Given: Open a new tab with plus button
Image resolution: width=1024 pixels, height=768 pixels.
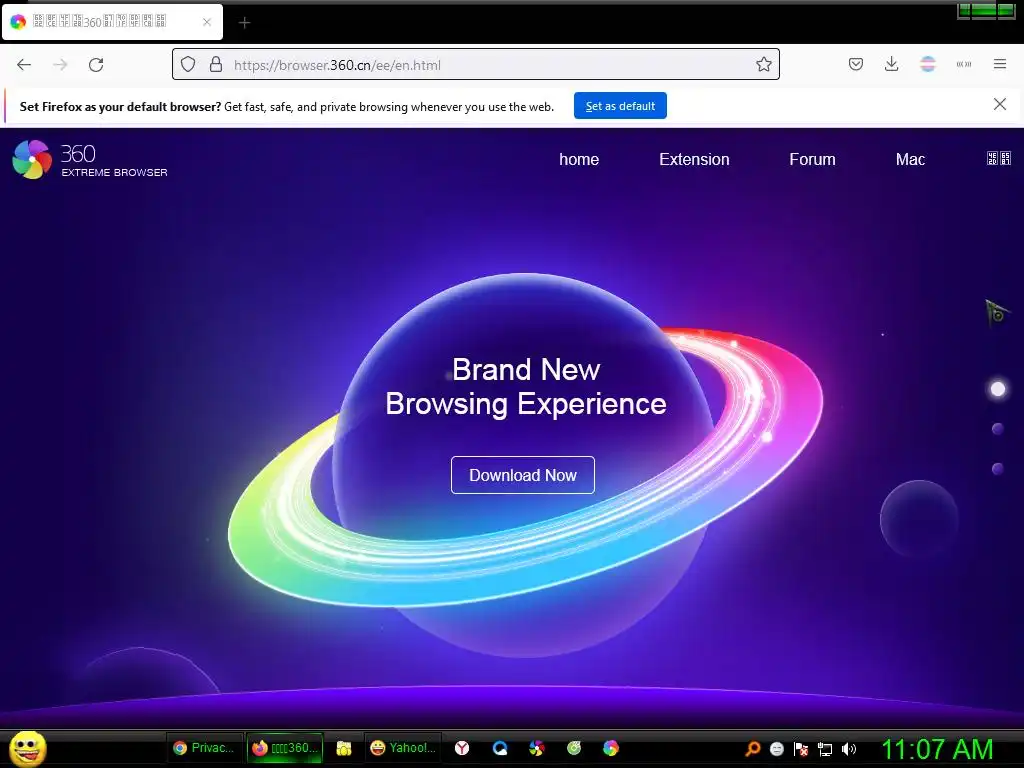Looking at the screenshot, I should tap(244, 23).
